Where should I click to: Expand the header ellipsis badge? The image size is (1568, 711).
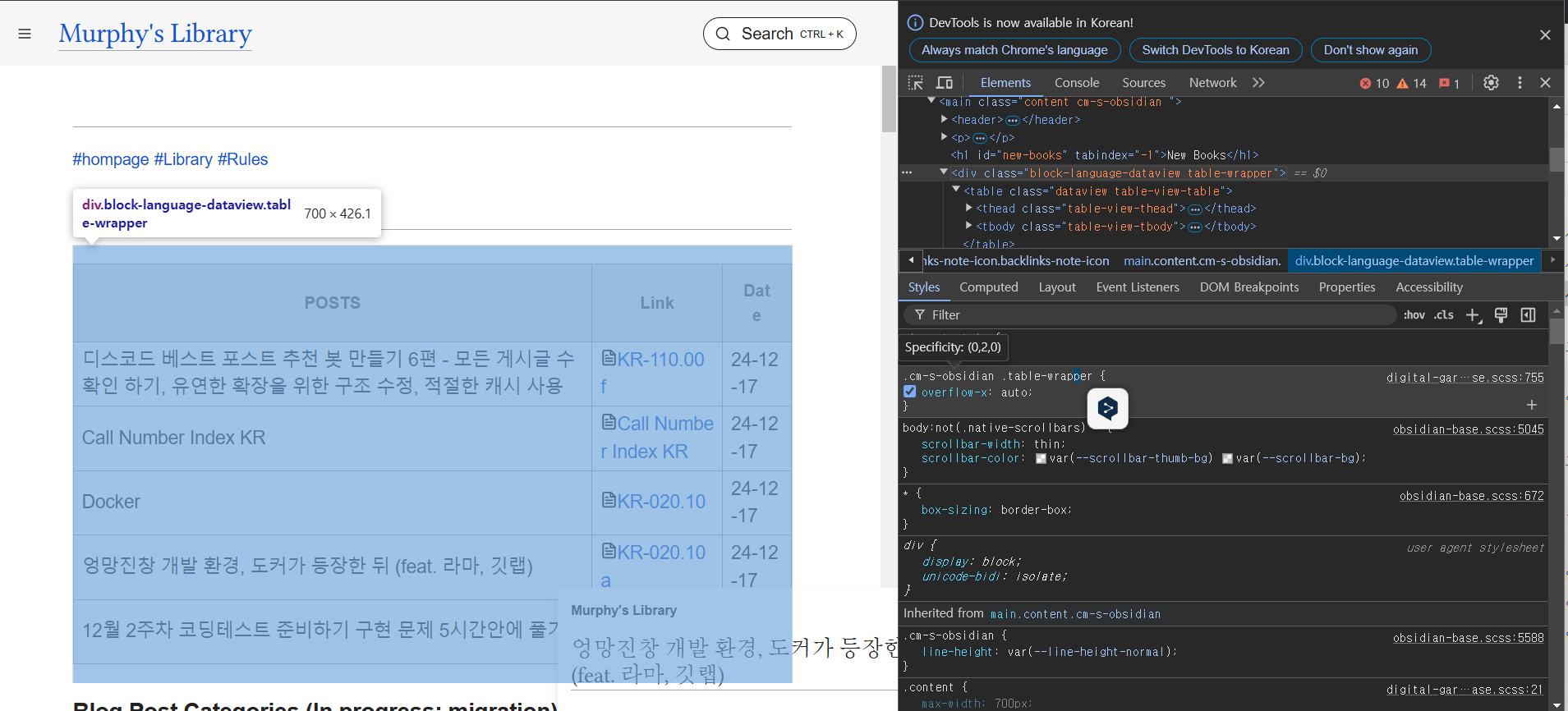[x=1013, y=121]
